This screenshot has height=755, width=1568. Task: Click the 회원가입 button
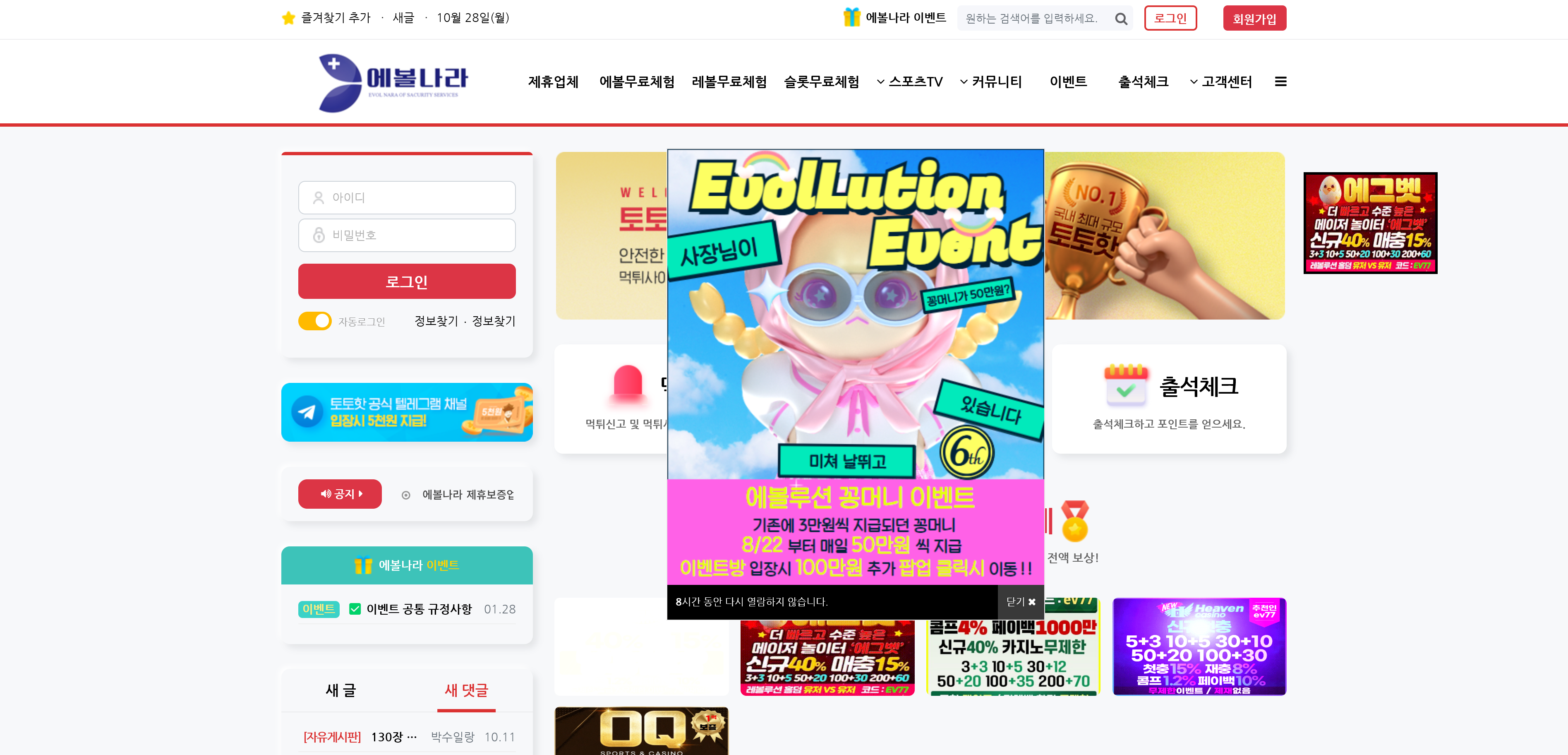pyautogui.click(x=1254, y=18)
